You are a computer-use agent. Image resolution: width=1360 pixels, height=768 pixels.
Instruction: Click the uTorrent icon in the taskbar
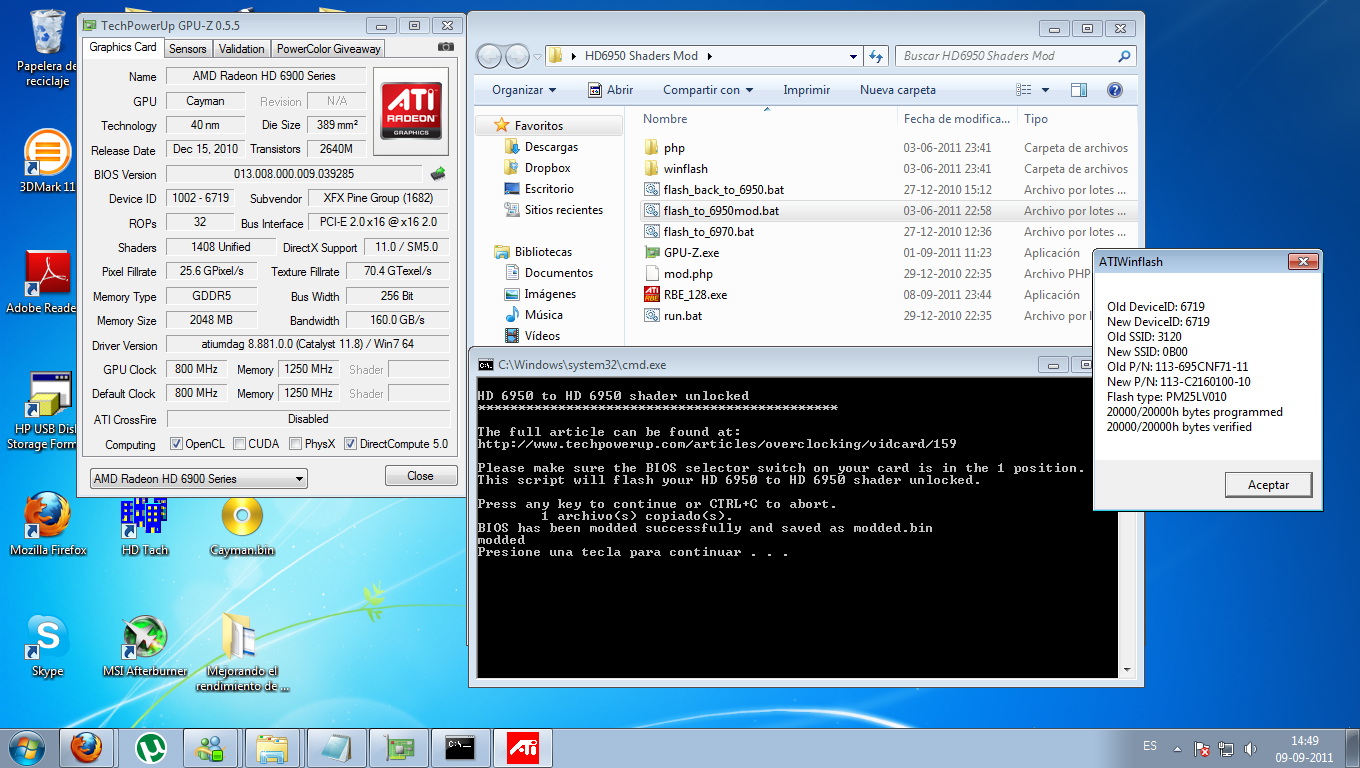(x=150, y=747)
